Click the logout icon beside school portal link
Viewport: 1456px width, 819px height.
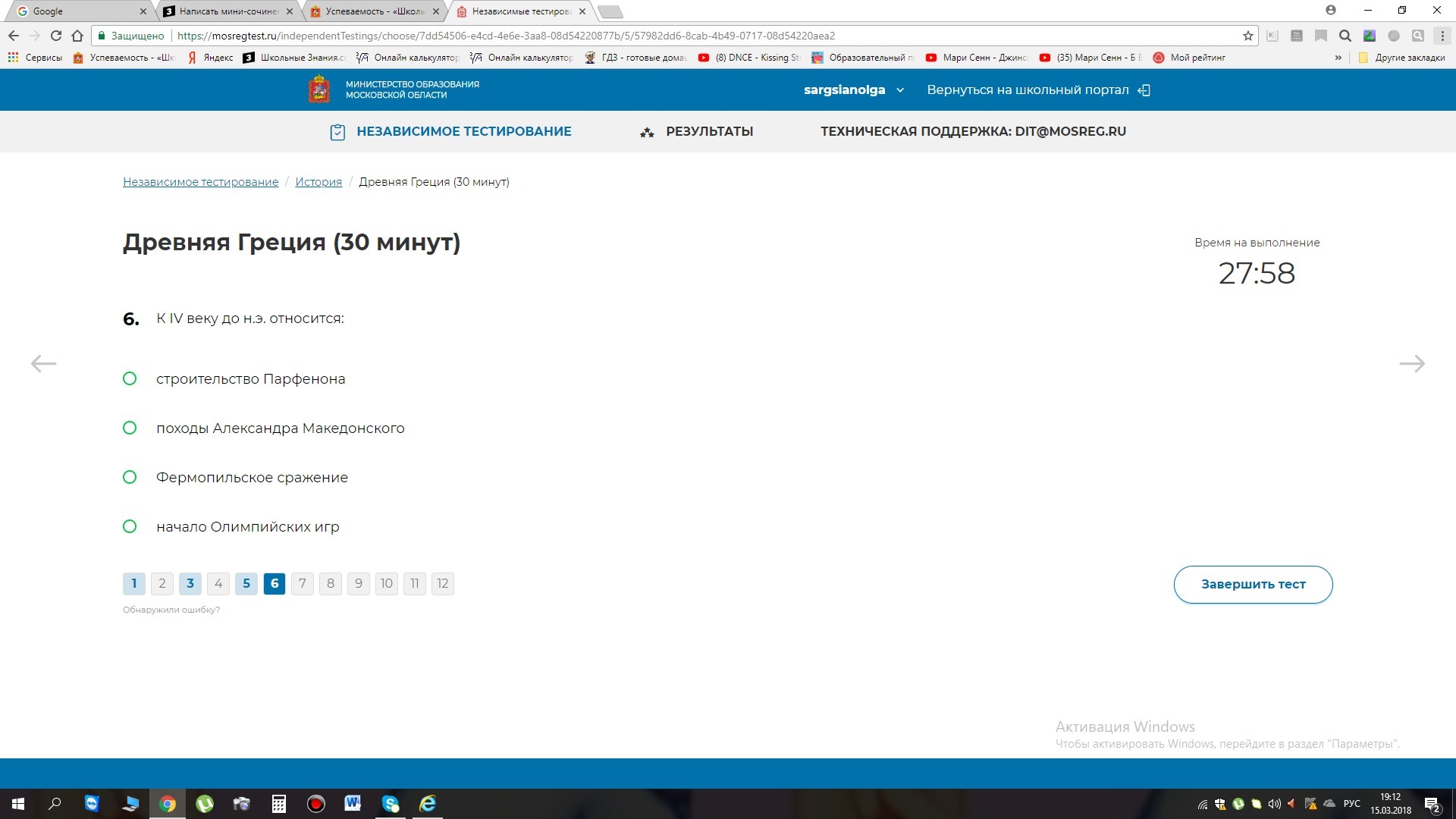tap(1144, 90)
